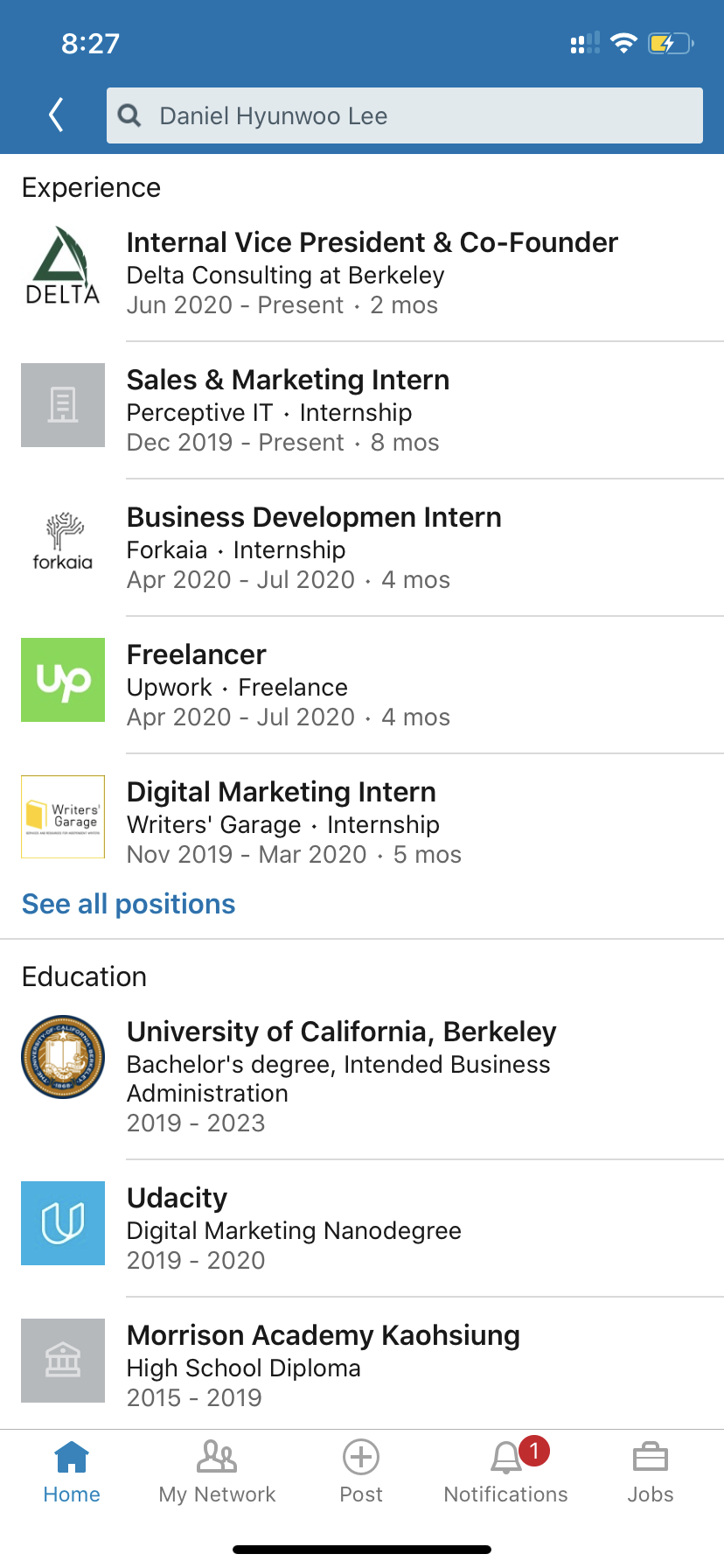Open University of California, Berkeley entry

[341, 1032]
